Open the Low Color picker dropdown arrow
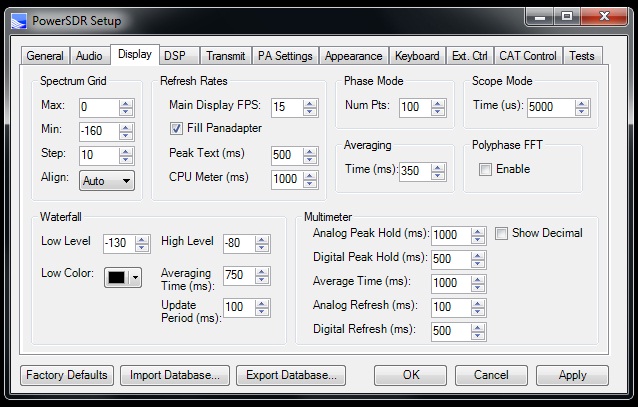 pyautogui.click(x=135, y=278)
